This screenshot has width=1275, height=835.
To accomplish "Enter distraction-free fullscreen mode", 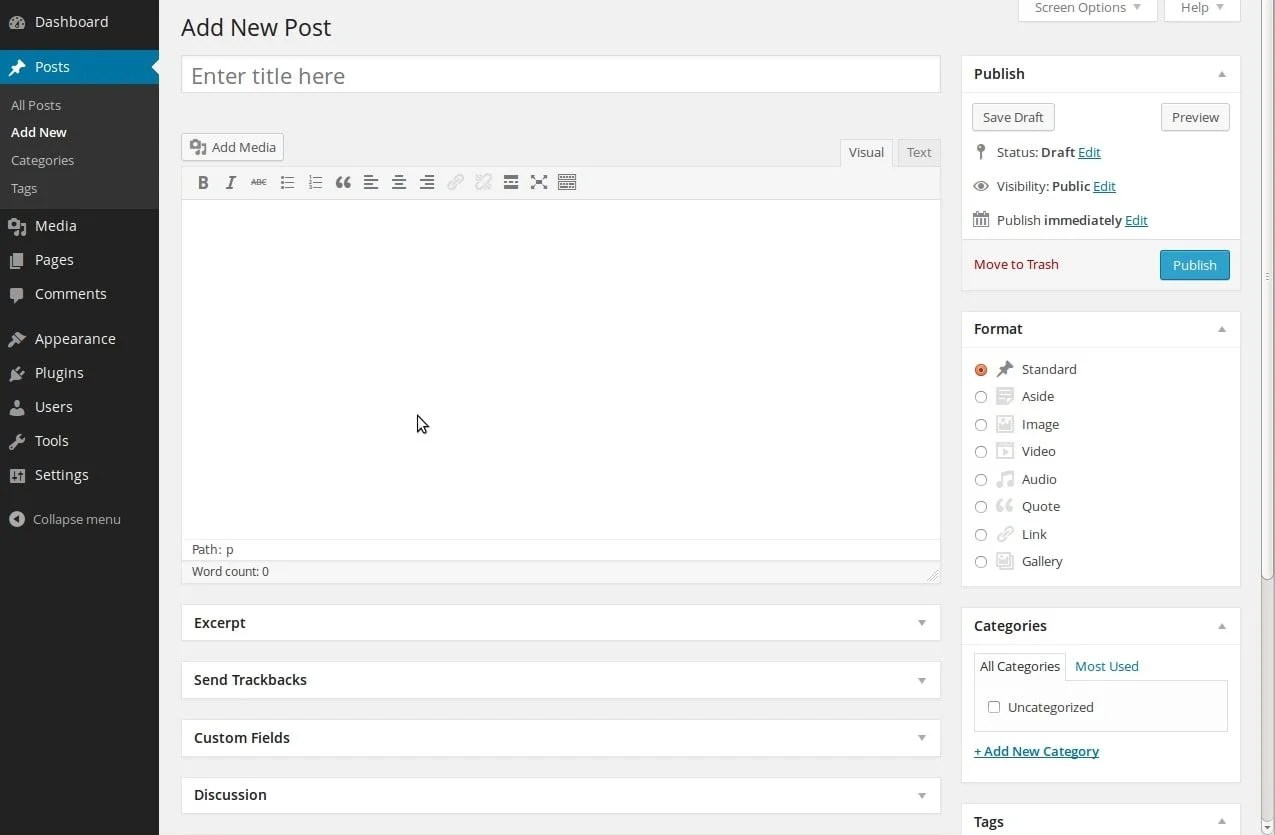I will click(x=539, y=182).
